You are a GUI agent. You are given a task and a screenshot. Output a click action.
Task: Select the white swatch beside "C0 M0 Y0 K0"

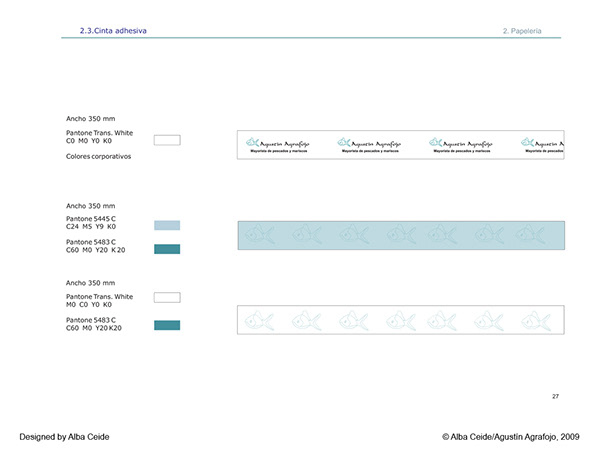coord(167,140)
